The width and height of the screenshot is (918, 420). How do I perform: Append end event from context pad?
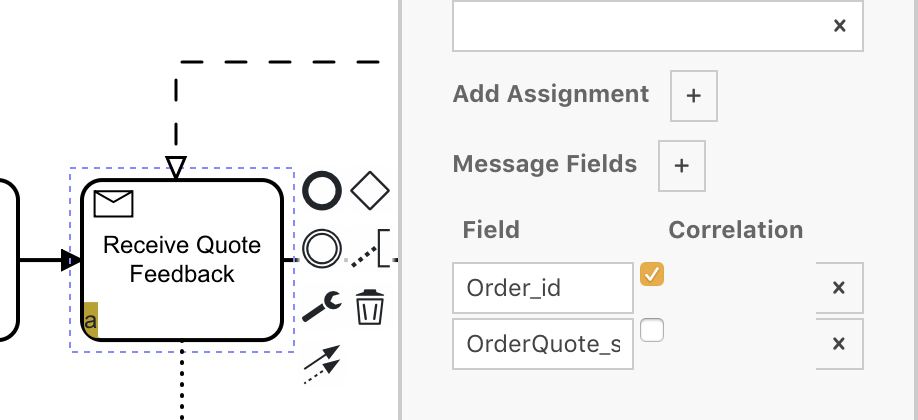click(322, 191)
